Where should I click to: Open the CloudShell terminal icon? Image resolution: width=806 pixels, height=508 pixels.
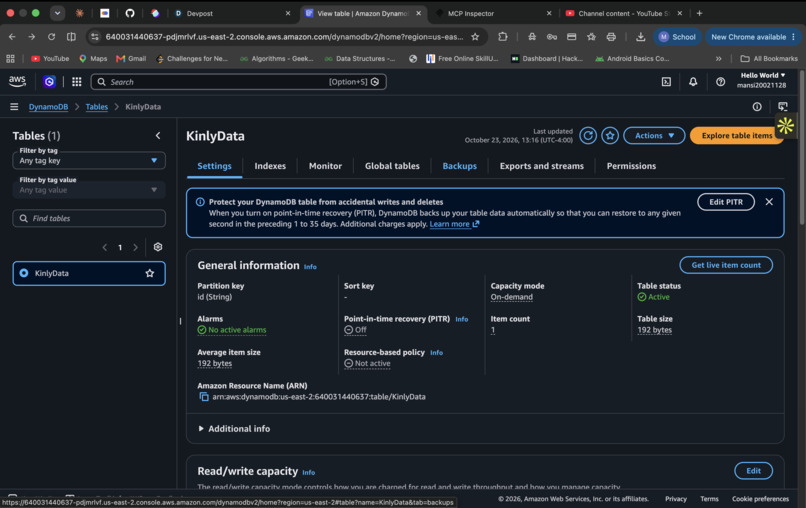click(666, 82)
